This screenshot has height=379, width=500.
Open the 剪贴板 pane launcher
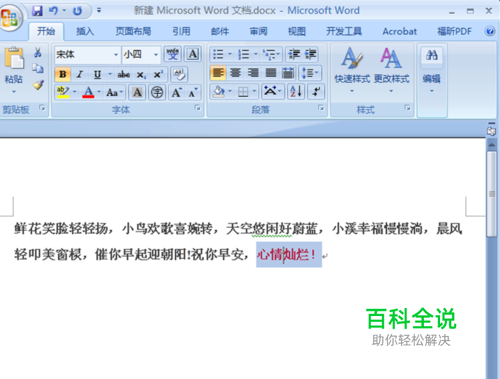42,108
